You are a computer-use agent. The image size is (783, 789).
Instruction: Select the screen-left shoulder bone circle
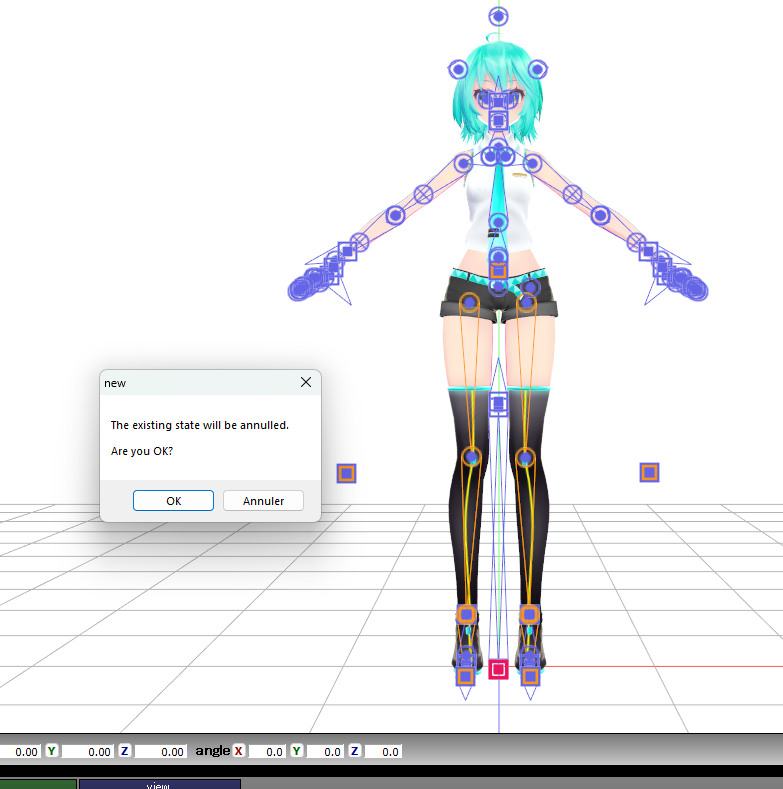pos(463,163)
